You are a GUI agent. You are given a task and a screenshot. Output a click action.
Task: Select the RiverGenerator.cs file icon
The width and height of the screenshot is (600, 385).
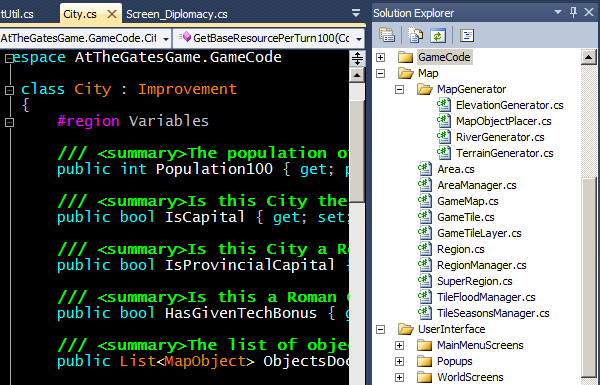(443, 137)
